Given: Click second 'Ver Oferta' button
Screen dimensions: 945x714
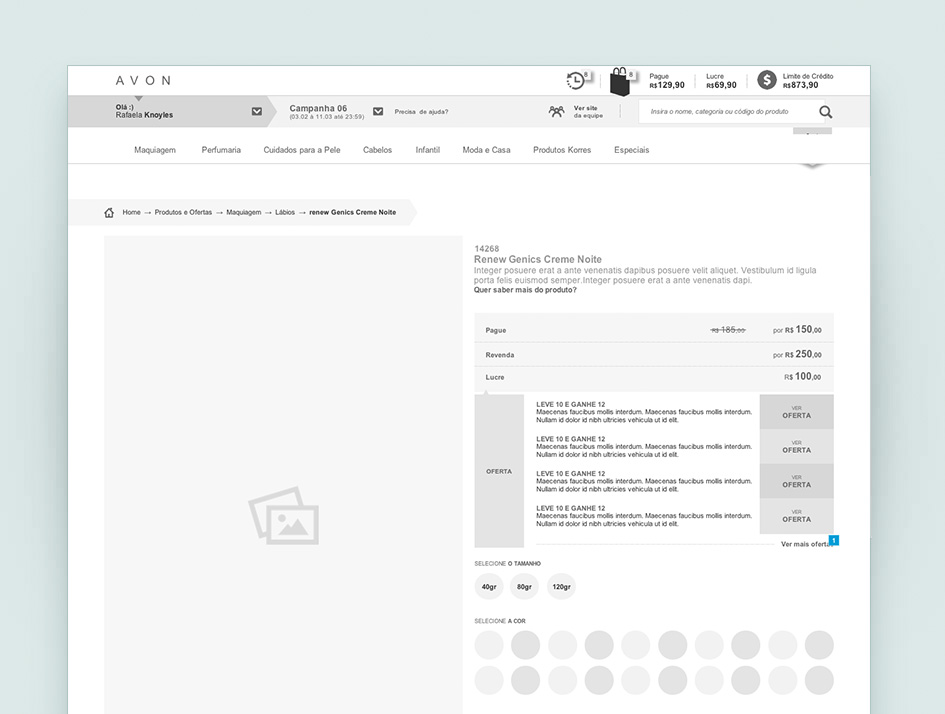Looking at the screenshot, I should (x=797, y=446).
